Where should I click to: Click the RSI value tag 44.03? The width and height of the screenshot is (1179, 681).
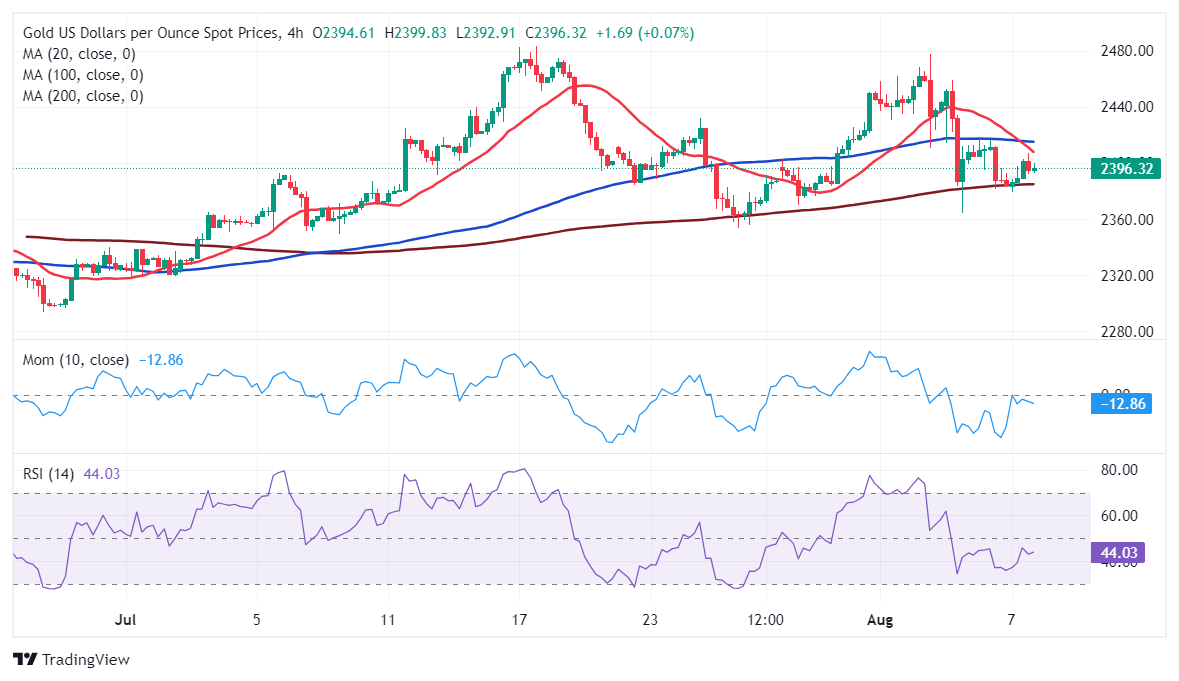pos(1118,552)
